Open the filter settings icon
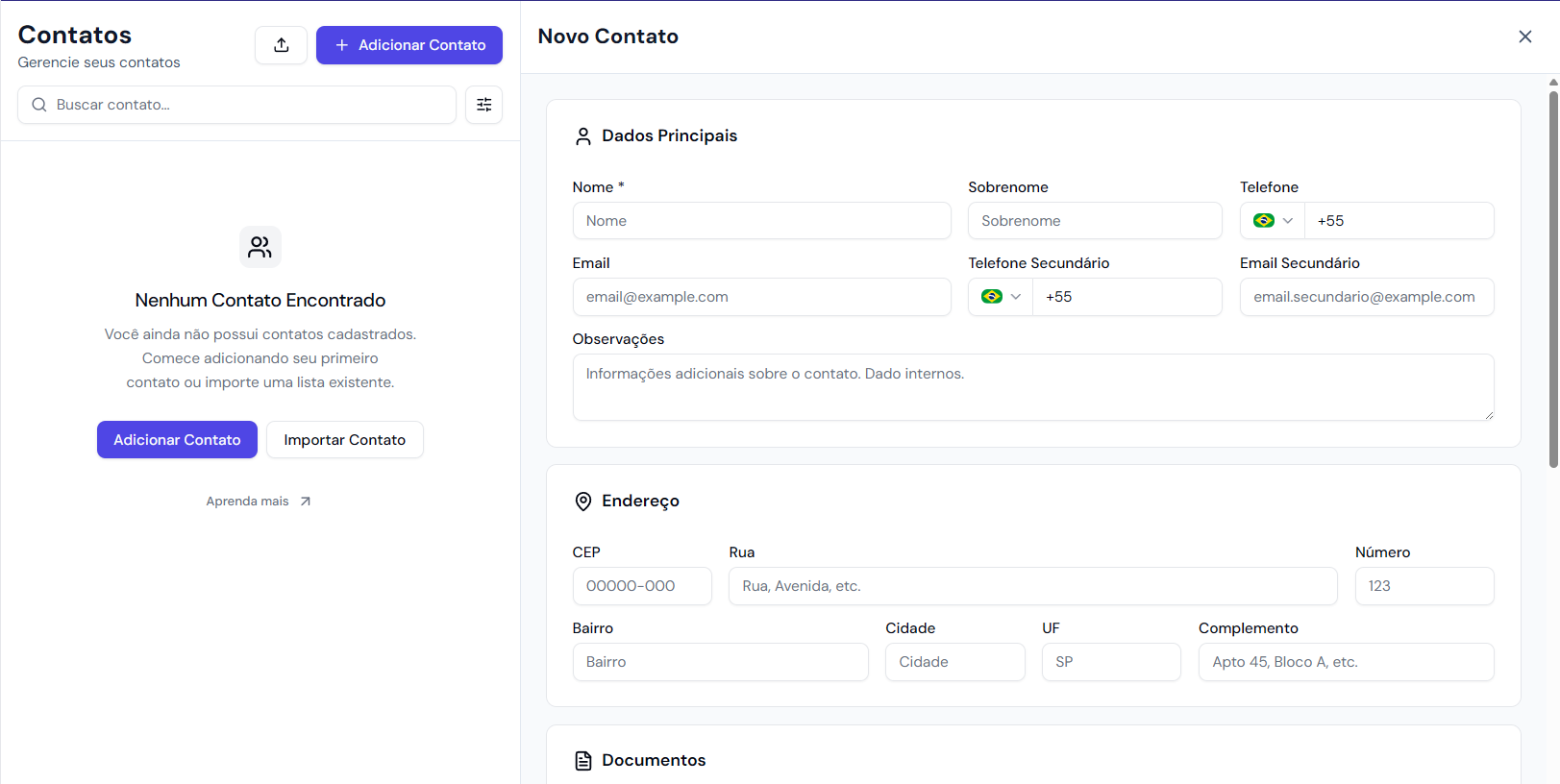The width and height of the screenshot is (1560, 784). pyautogui.click(x=483, y=105)
